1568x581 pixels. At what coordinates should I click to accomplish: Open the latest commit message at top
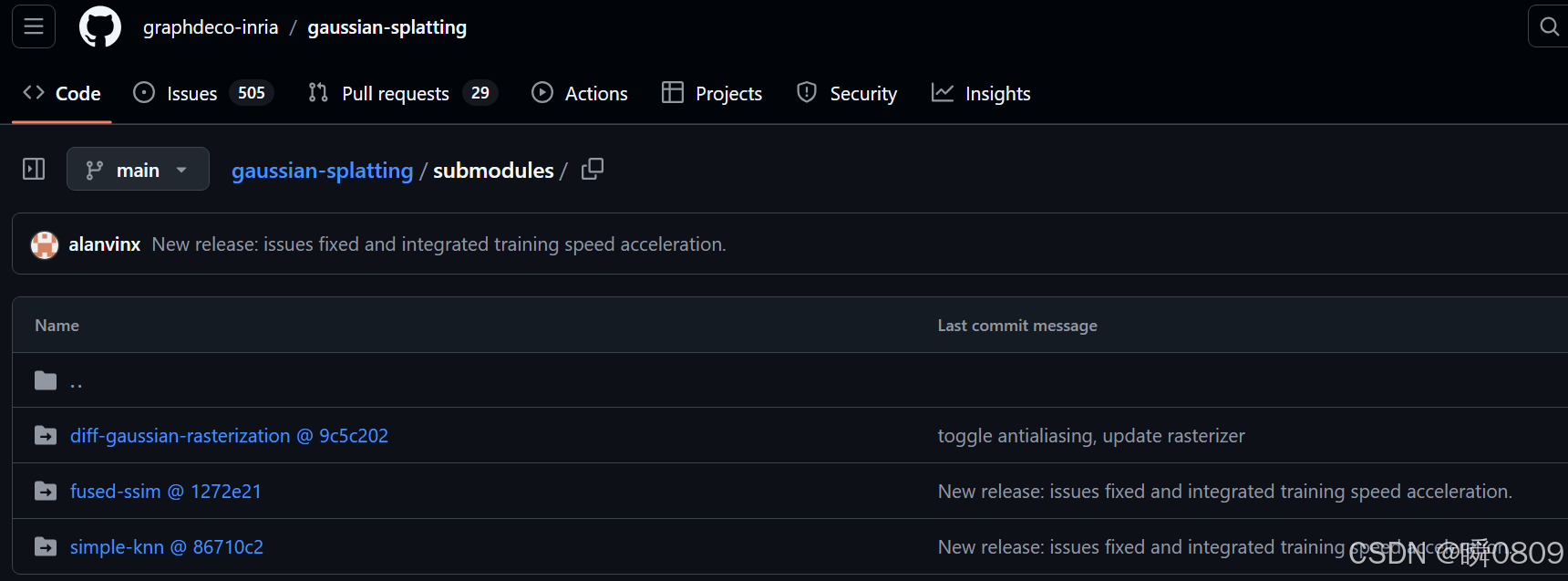[x=439, y=244]
